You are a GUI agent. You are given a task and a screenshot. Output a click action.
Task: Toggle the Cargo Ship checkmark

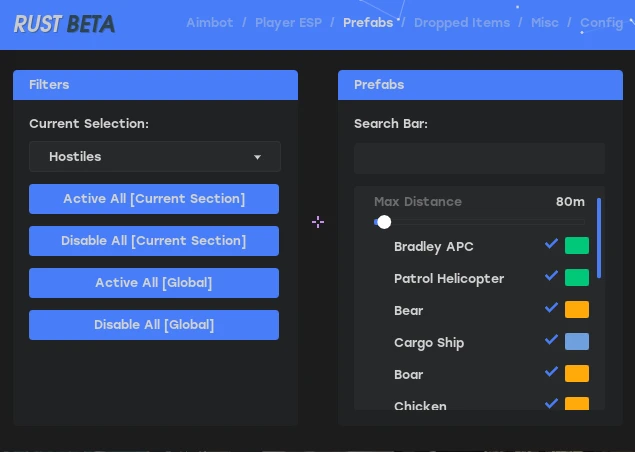(551, 340)
